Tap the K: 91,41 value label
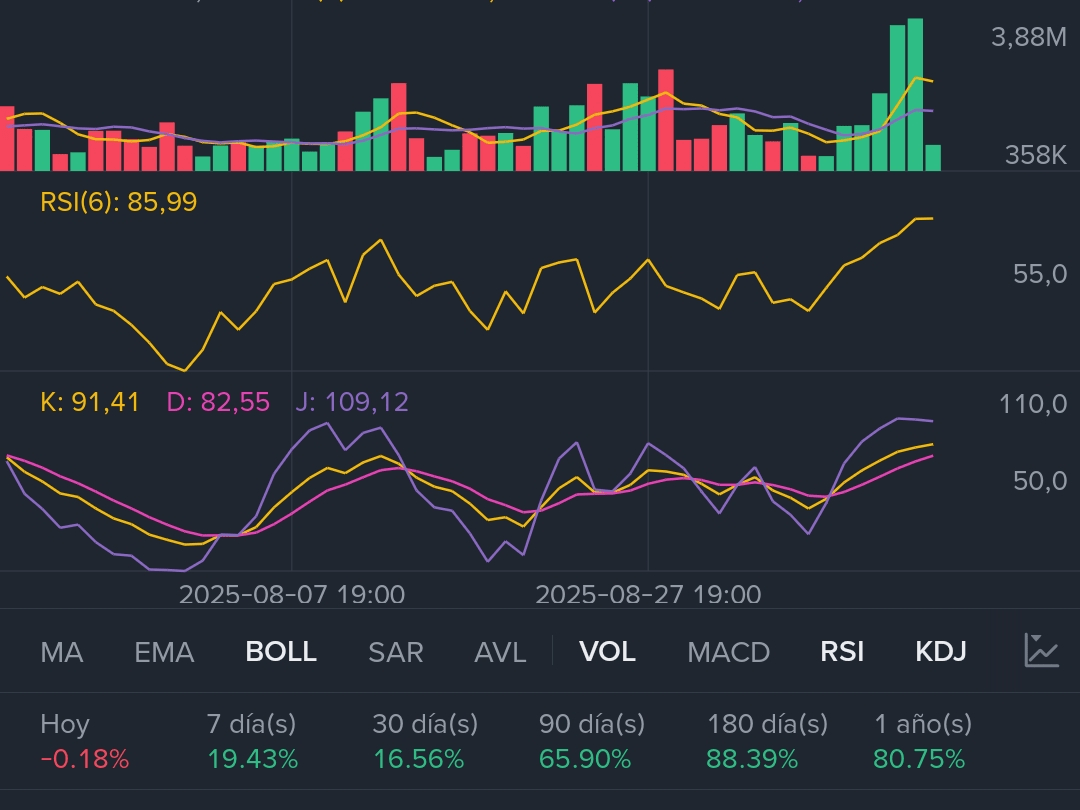 89,402
